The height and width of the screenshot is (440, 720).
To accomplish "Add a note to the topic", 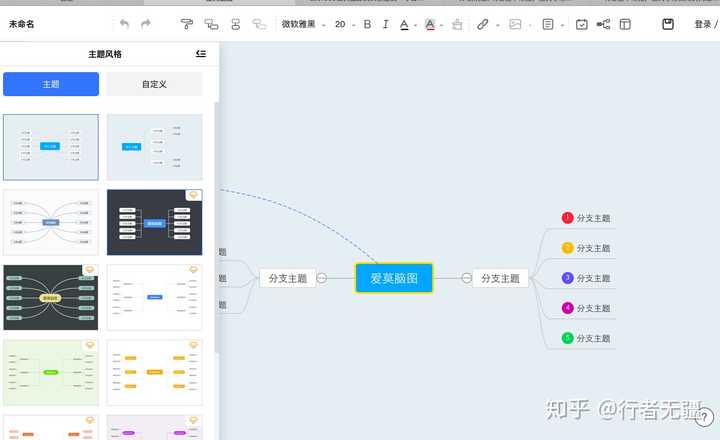I will coord(548,24).
